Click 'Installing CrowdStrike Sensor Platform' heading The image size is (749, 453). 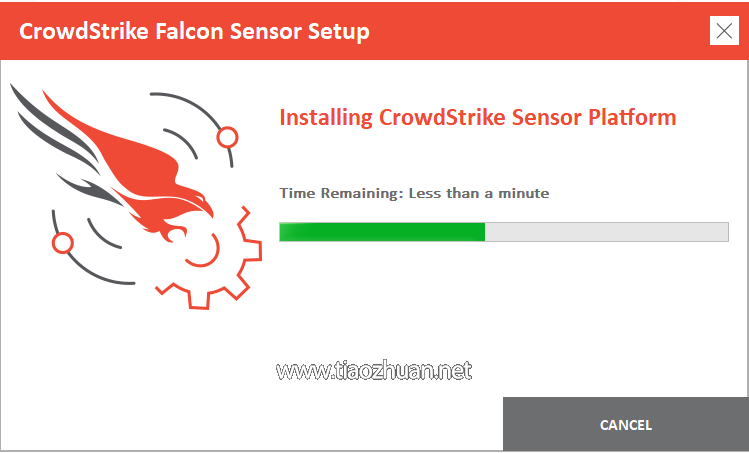point(478,118)
